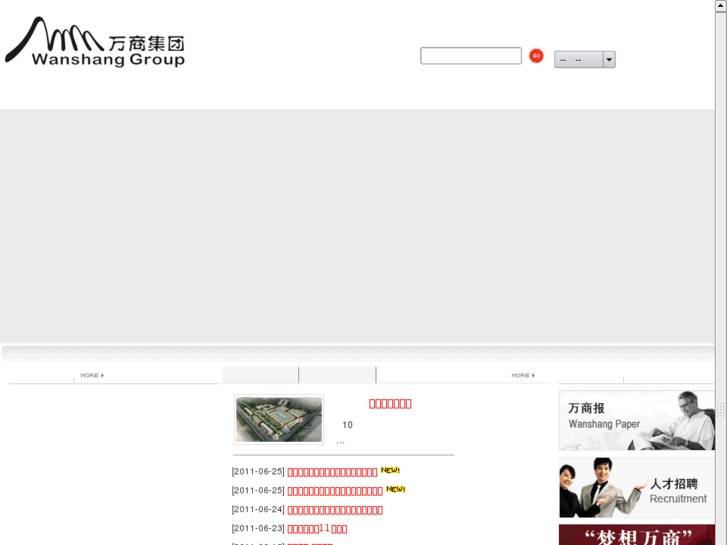Click the scrollbar up arrow
Image resolution: width=727 pixels, height=545 pixels.
[x=721, y=6]
